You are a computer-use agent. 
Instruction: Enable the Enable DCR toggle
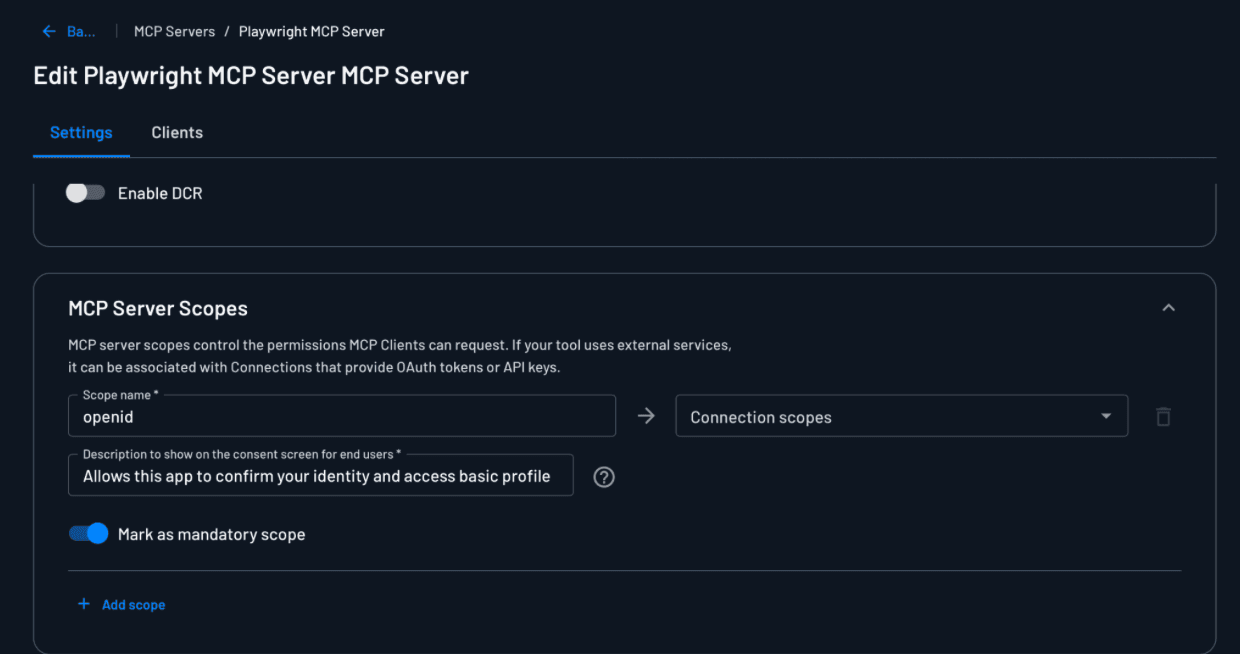click(85, 192)
